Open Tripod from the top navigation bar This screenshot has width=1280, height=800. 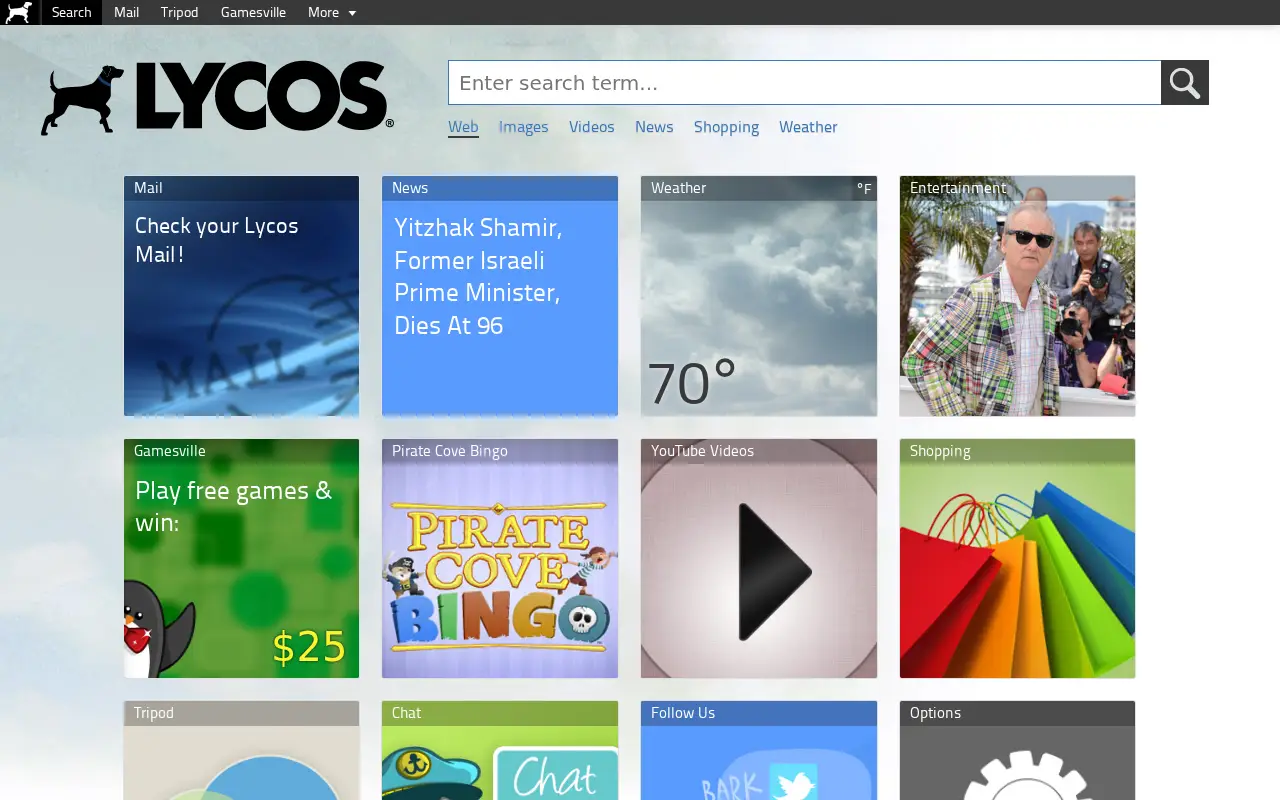click(180, 12)
